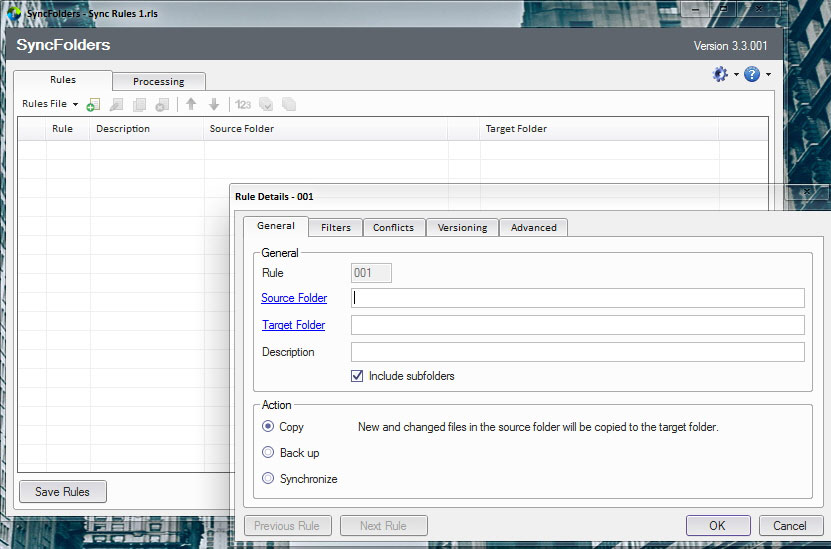Select the Back up action radio button
This screenshot has height=549, width=831.
[x=268, y=452]
